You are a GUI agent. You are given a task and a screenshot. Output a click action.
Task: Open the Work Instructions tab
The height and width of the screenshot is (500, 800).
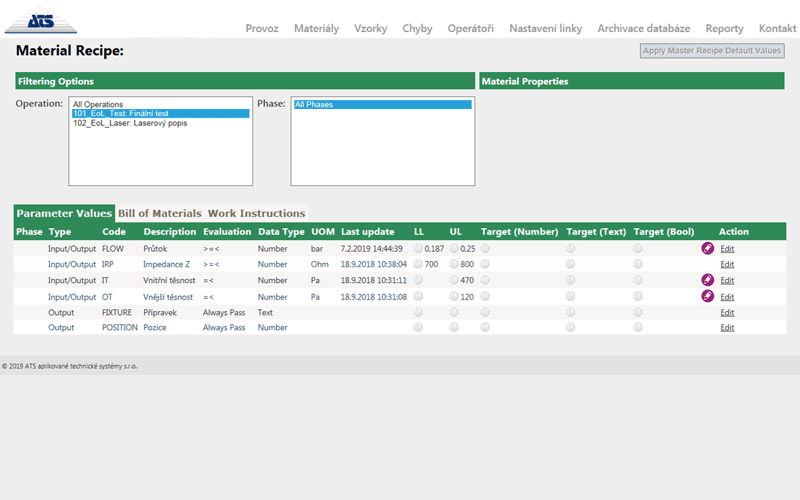[x=256, y=213]
